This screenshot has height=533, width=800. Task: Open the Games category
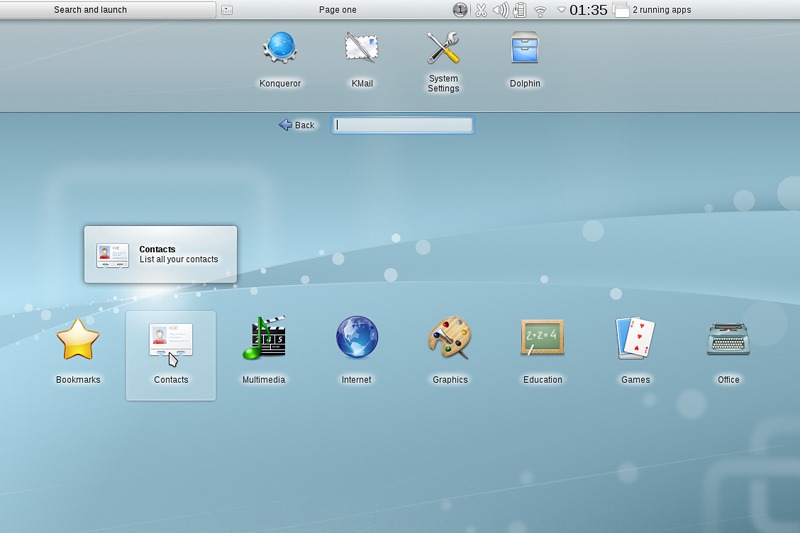pos(635,351)
